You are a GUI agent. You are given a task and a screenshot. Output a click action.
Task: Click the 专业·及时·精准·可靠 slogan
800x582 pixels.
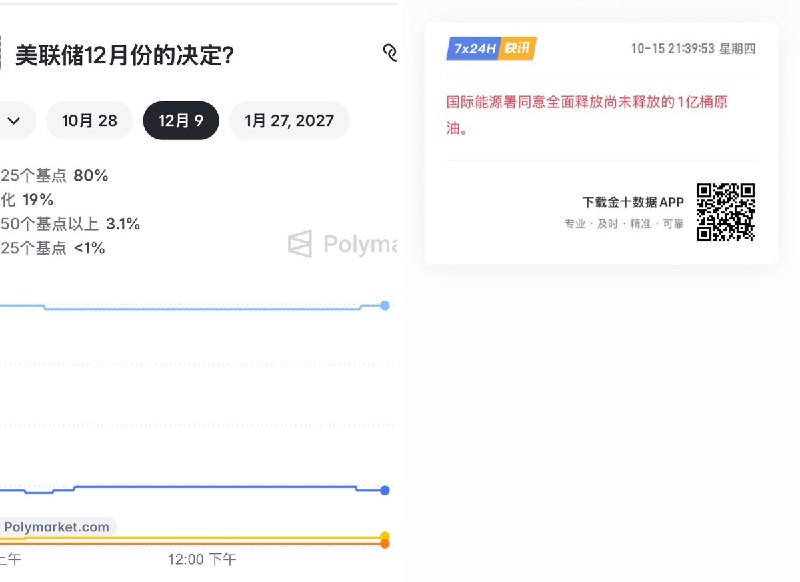pos(623,223)
